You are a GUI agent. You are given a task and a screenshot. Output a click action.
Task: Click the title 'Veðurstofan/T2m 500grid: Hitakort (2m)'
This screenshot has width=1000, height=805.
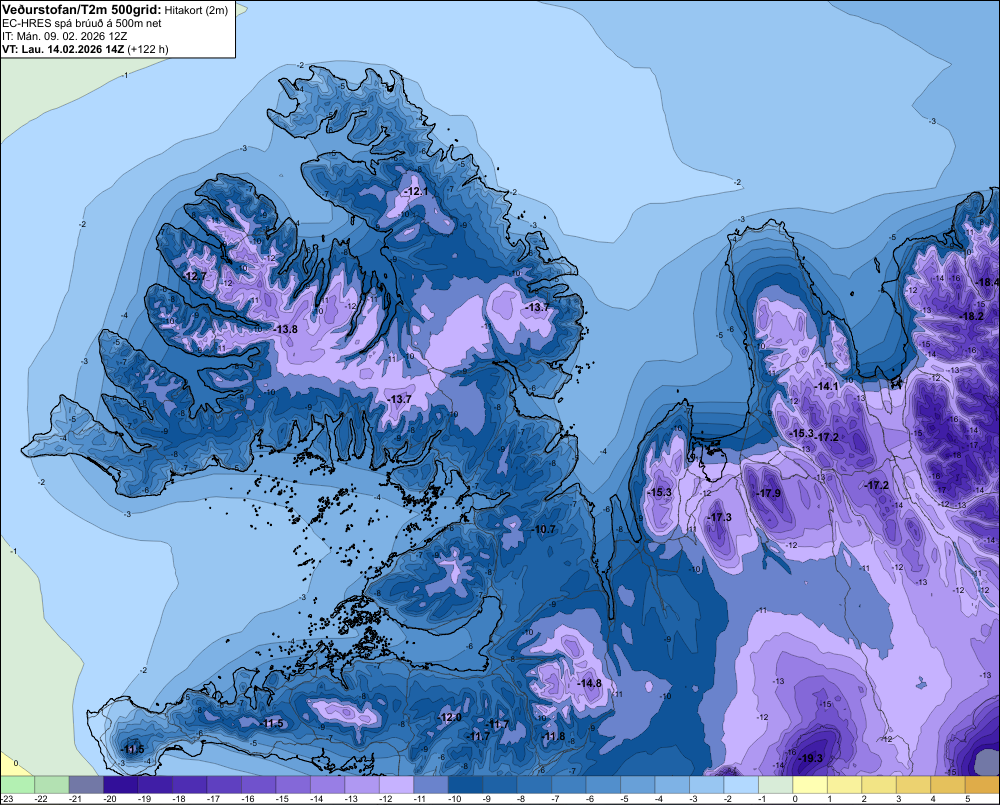[x=115, y=10]
